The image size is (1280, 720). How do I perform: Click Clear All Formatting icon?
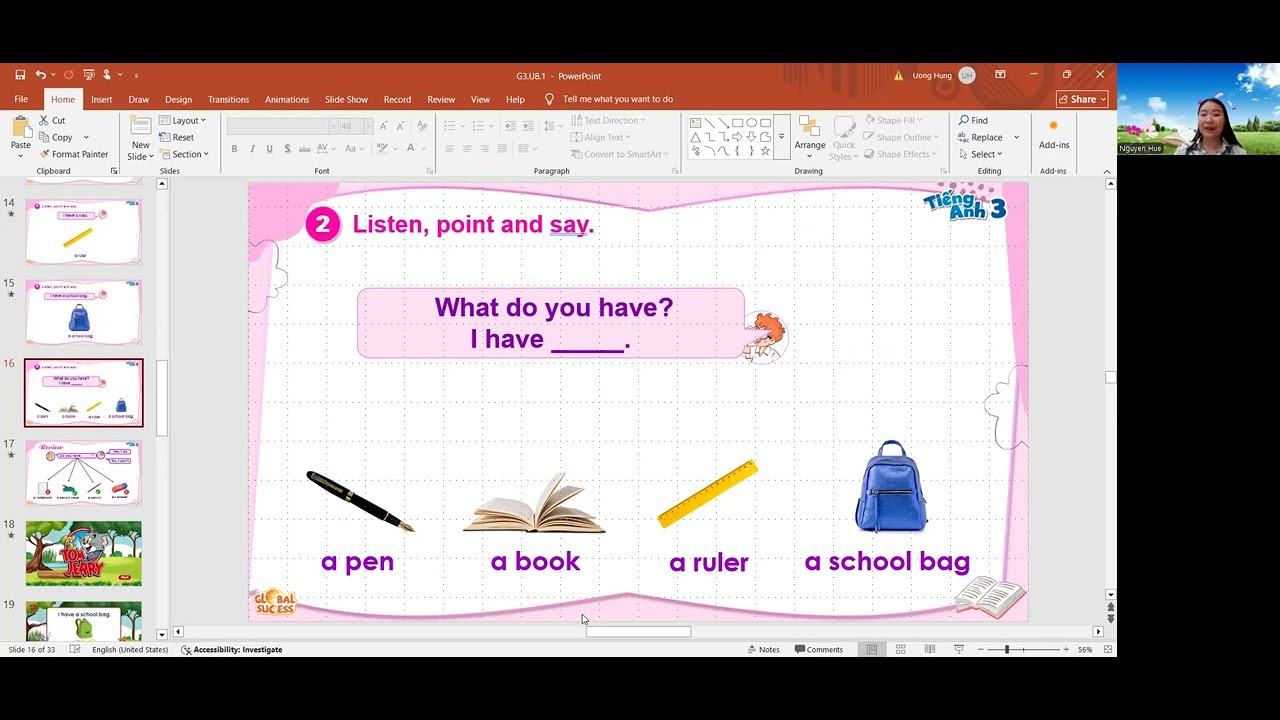[x=422, y=126]
